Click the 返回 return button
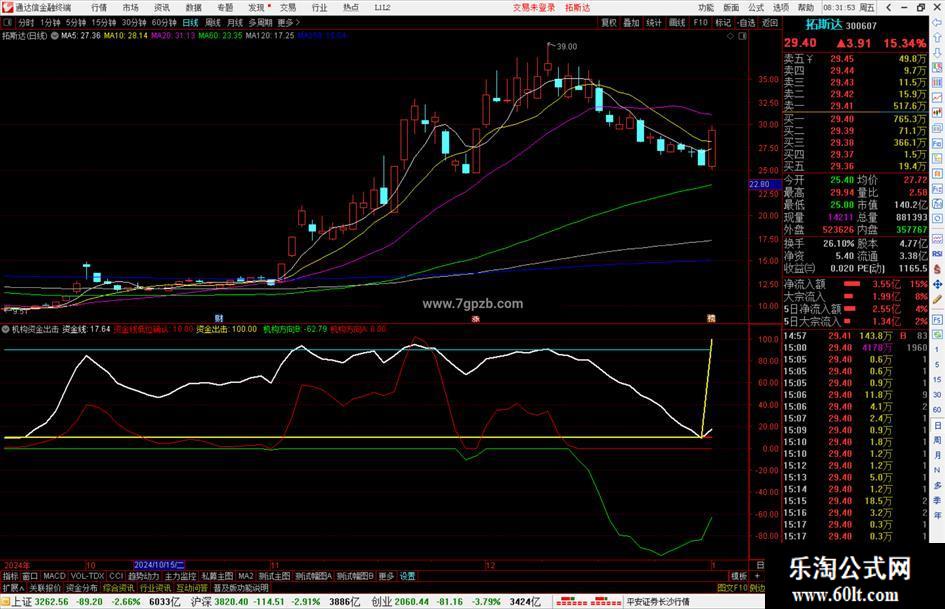This screenshot has height=609, width=945. (x=770, y=22)
